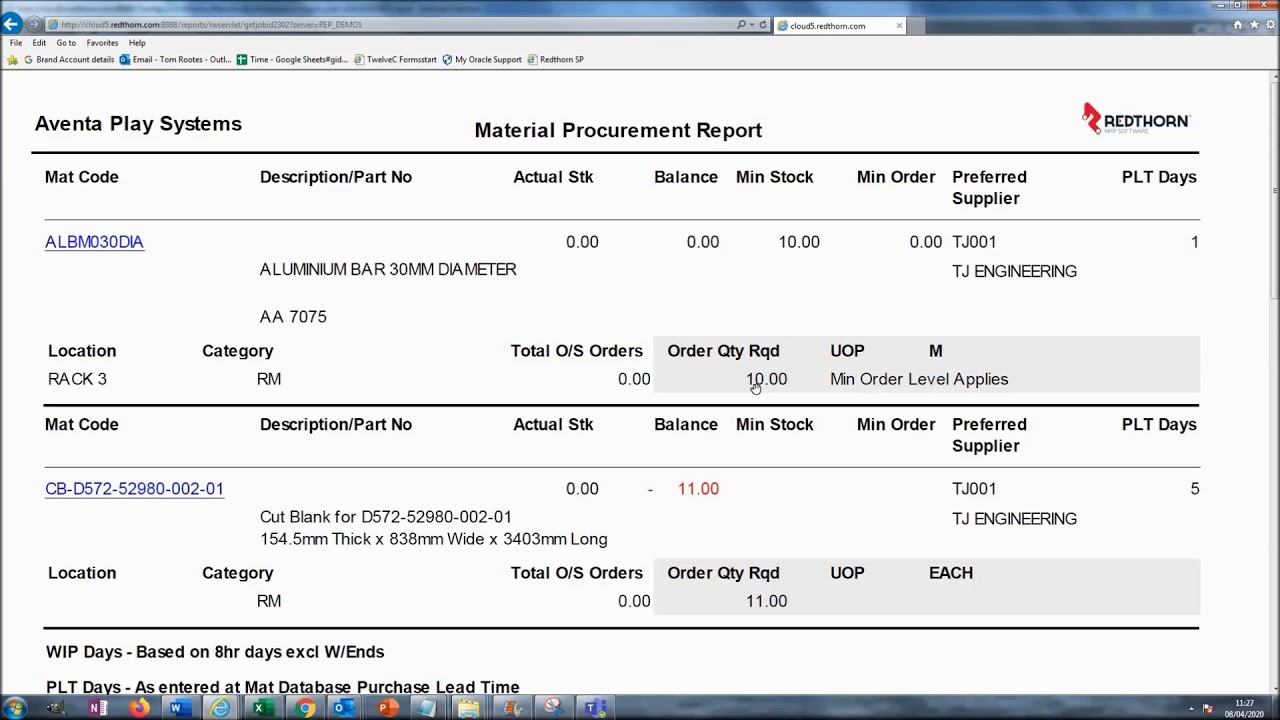1280x720 pixels.
Task: Launch Firefox from the taskbar
Action: coord(139,708)
